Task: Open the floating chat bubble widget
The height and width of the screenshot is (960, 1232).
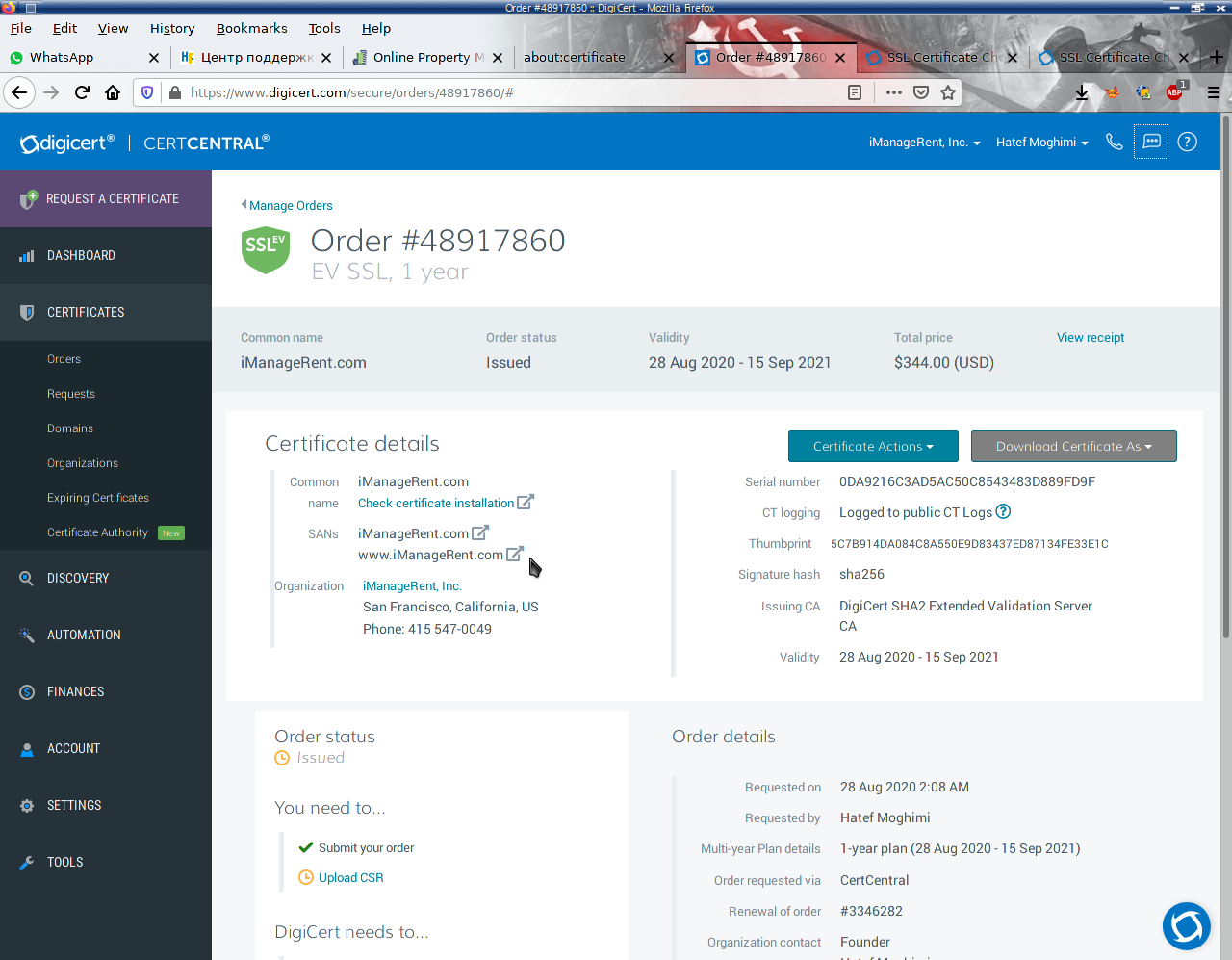Action: [x=1187, y=926]
